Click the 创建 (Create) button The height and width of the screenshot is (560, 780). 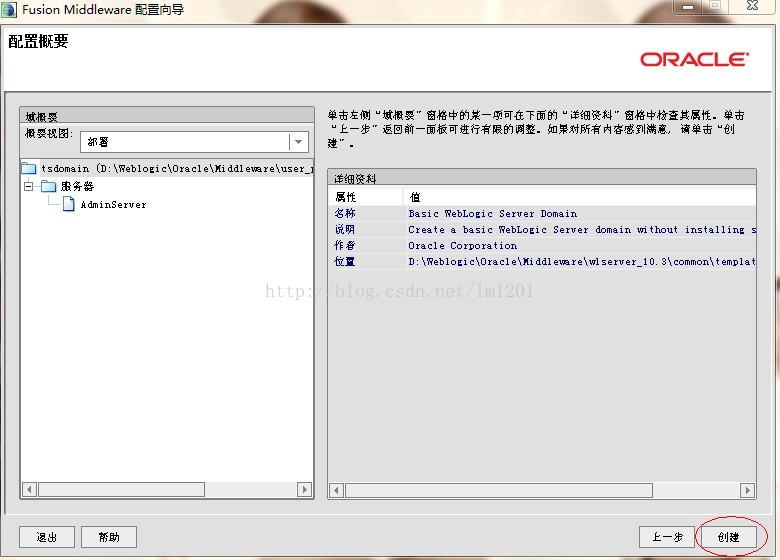pos(729,537)
